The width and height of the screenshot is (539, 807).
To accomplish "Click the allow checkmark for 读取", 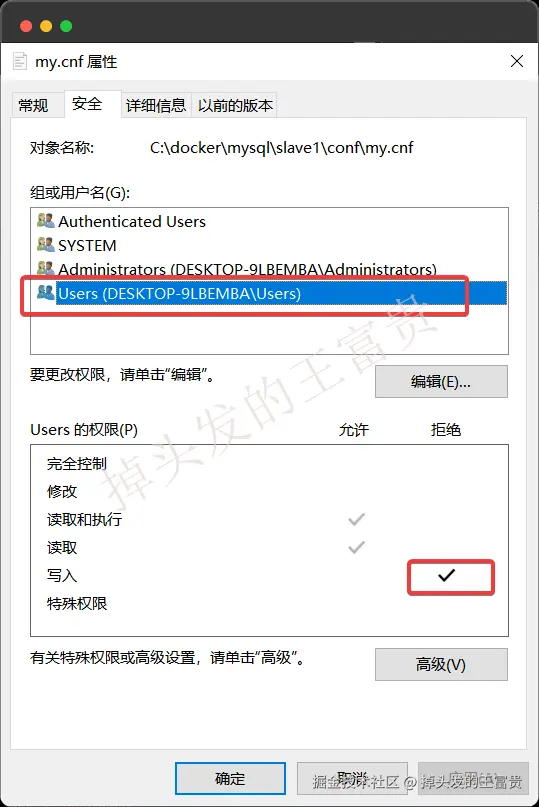I will 356,547.
